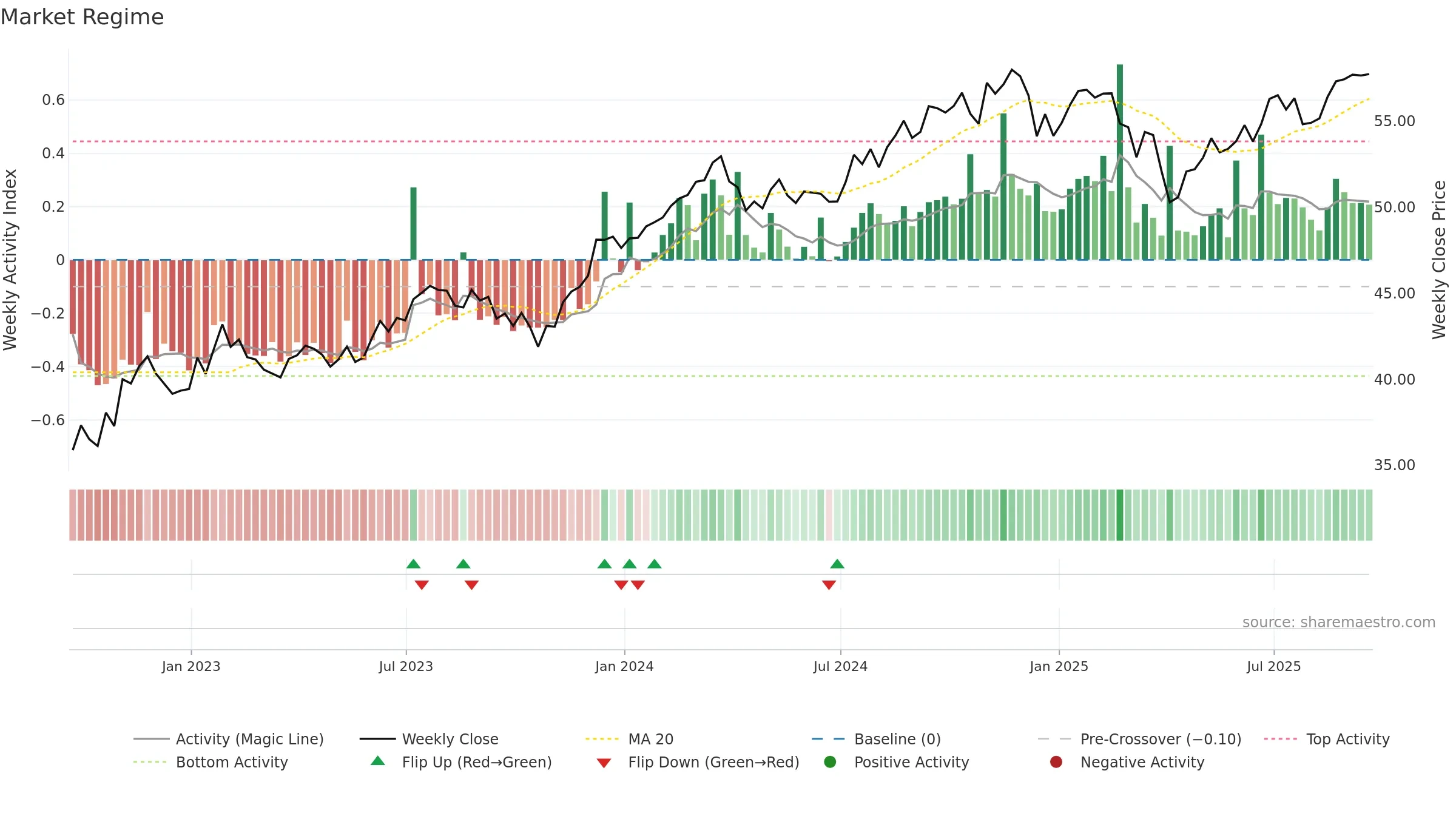
Task: Click the MA 20 legend entry
Action: click(630, 739)
